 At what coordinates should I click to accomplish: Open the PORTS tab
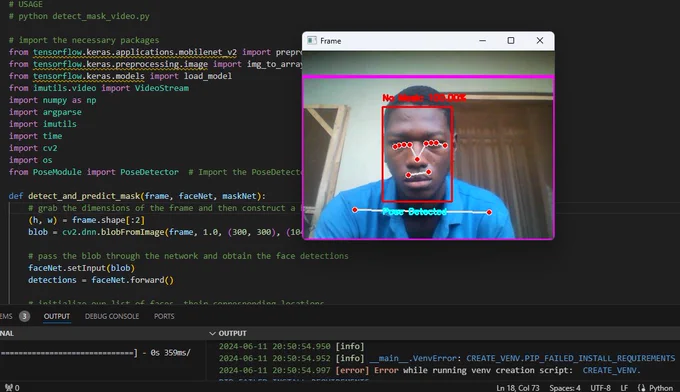click(x=164, y=316)
